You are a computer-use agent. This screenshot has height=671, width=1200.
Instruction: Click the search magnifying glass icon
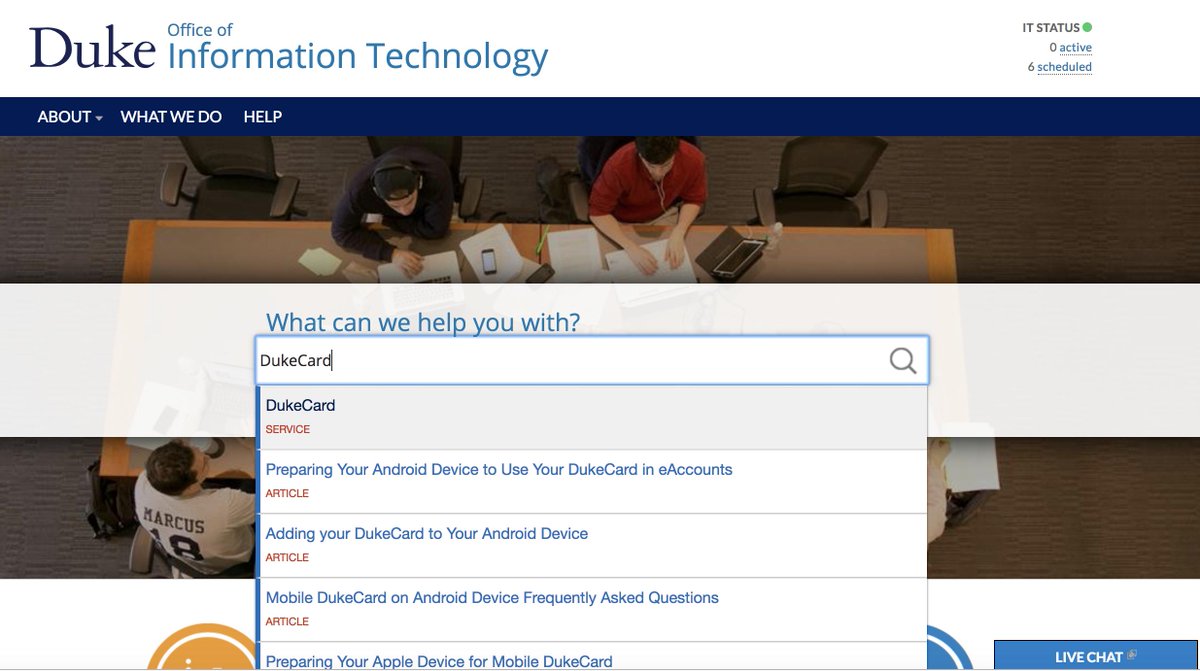(x=903, y=361)
